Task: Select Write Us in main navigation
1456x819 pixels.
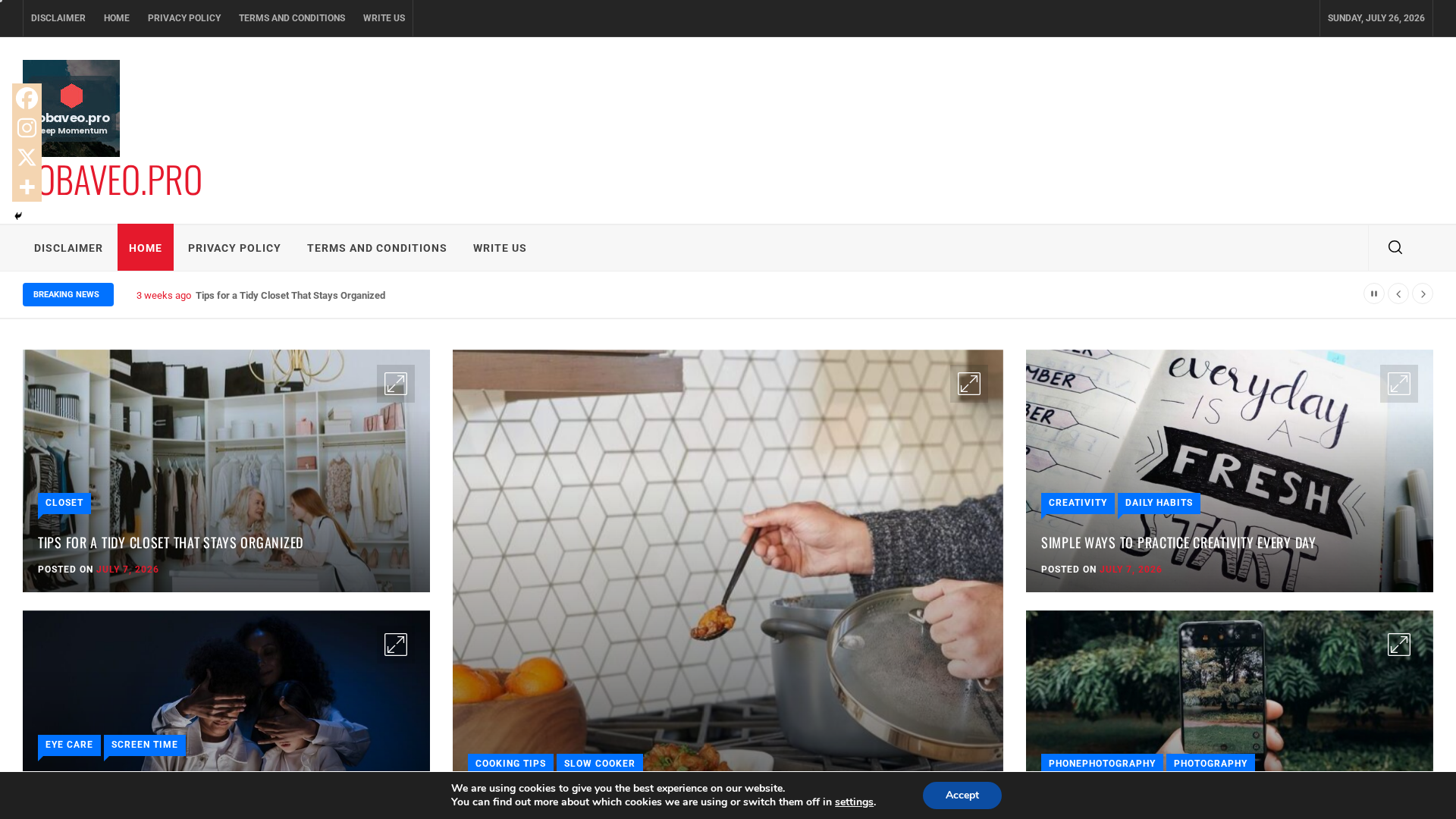Action: click(500, 248)
